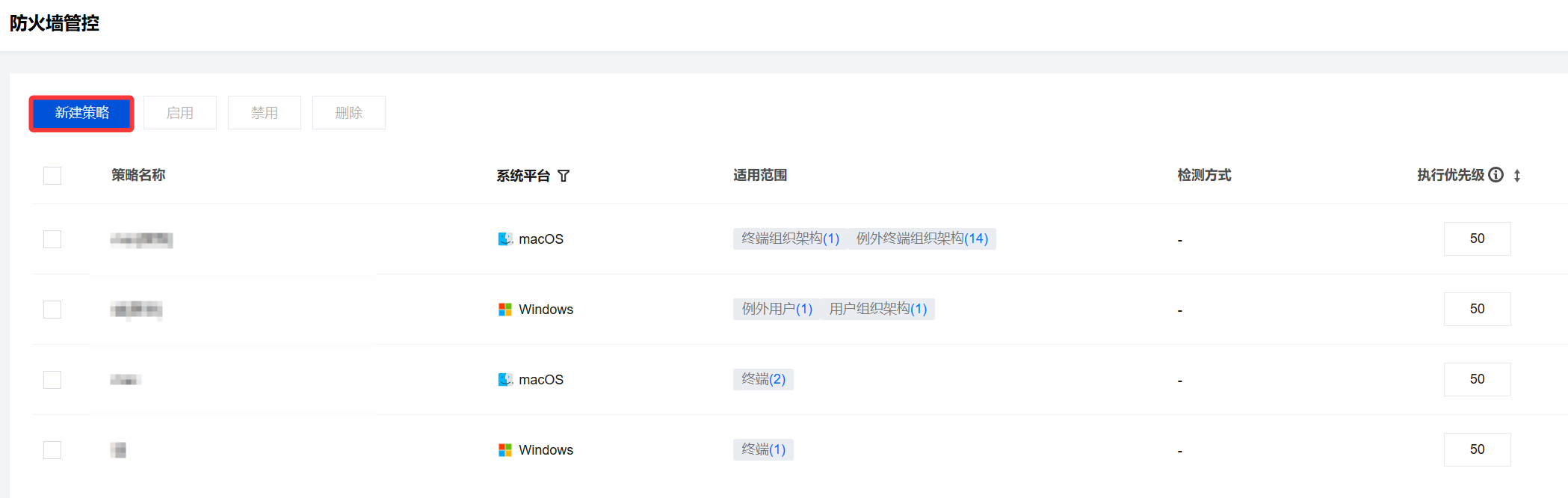Click the 删除 button

point(349,113)
